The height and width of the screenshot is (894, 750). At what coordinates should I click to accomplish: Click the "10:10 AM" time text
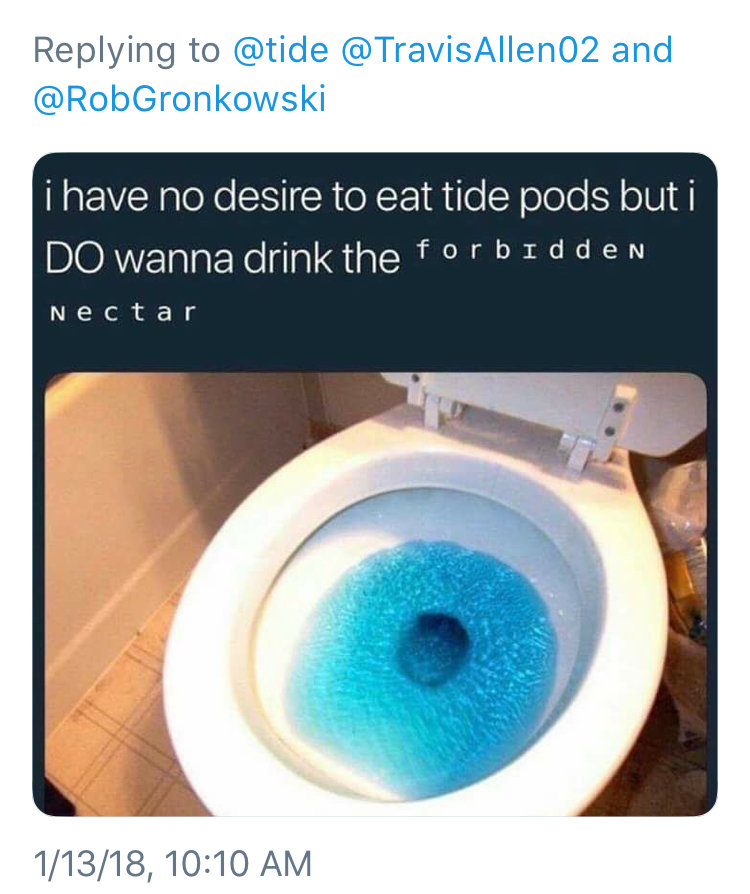[238, 863]
